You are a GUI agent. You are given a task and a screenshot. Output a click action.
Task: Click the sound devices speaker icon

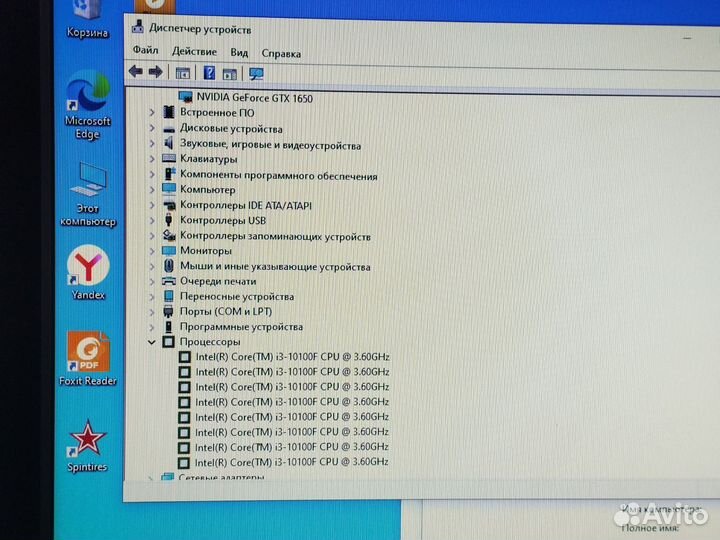169,143
